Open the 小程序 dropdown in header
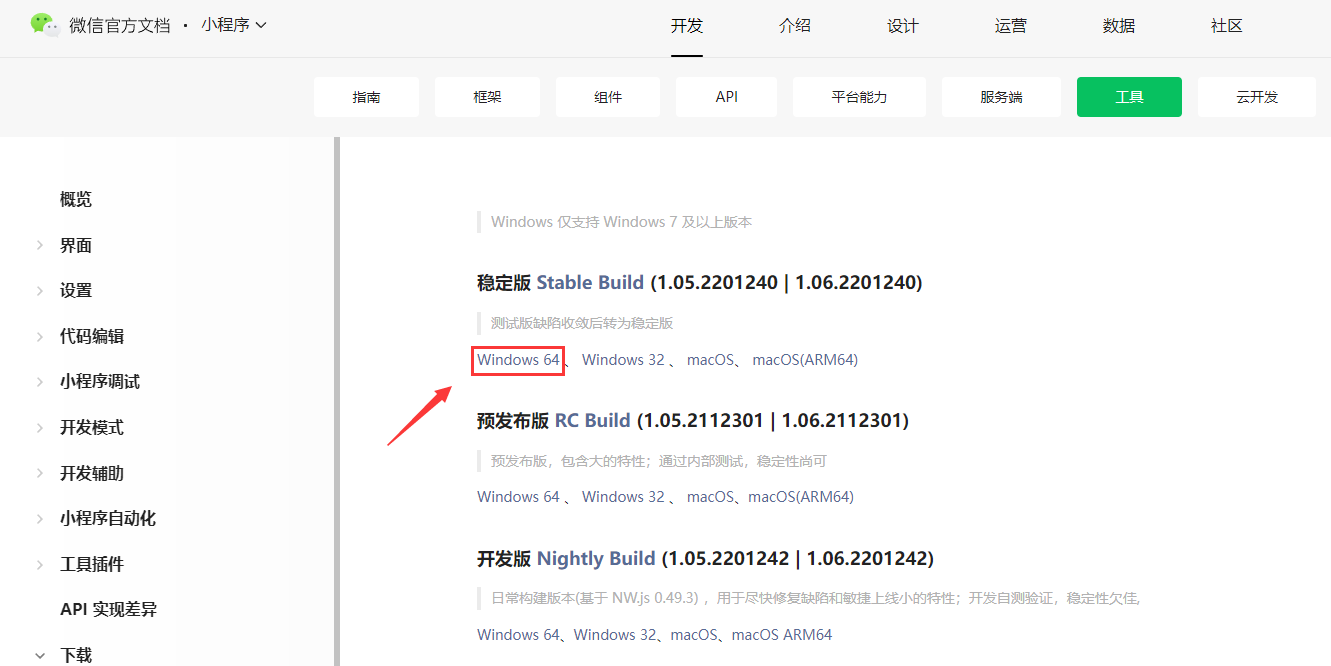The width and height of the screenshot is (1331, 666). pyautogui.click(x=234, y=25)
